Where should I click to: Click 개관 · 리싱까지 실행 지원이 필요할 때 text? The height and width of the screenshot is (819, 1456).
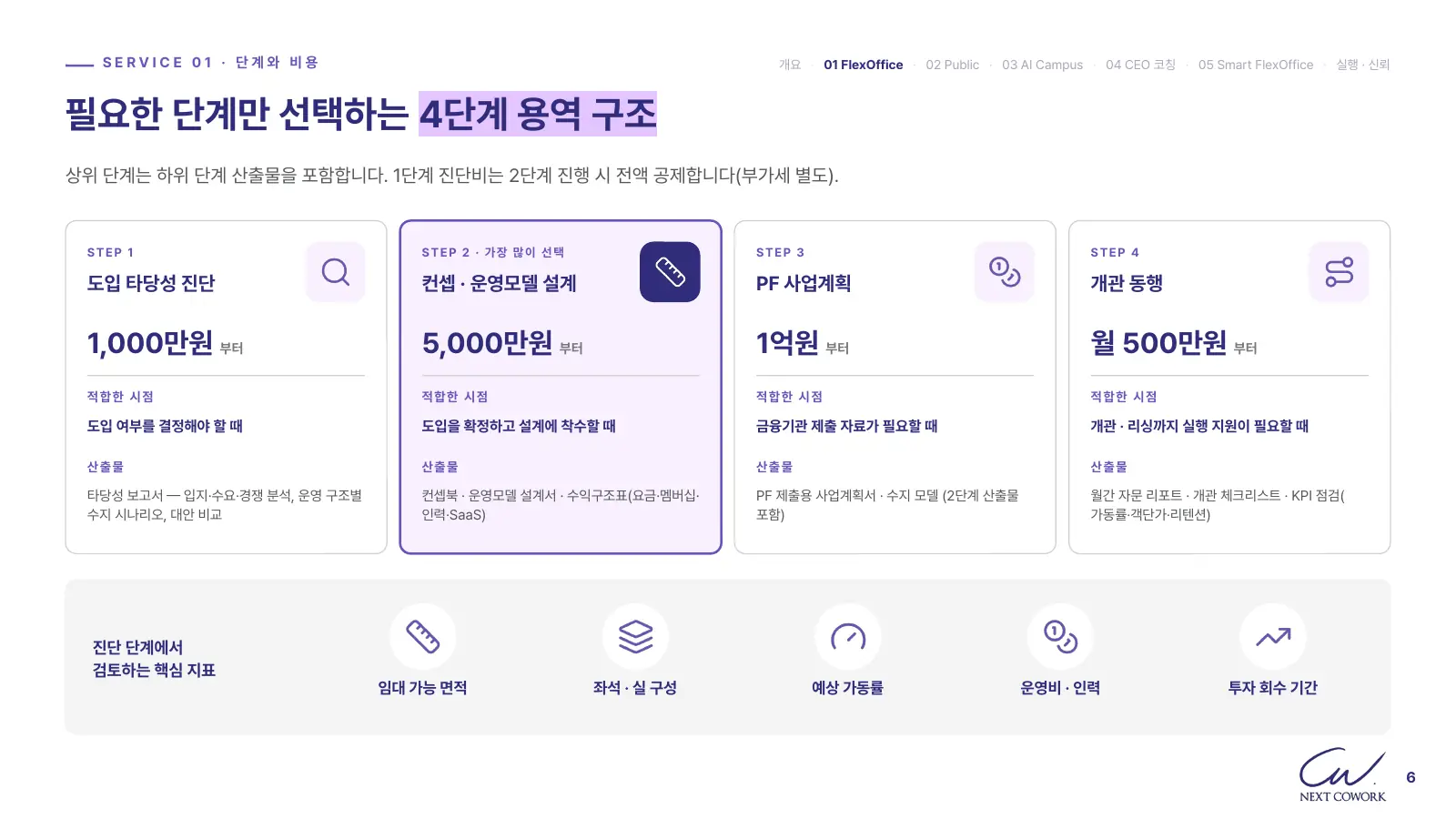(x=1199, y=426)
